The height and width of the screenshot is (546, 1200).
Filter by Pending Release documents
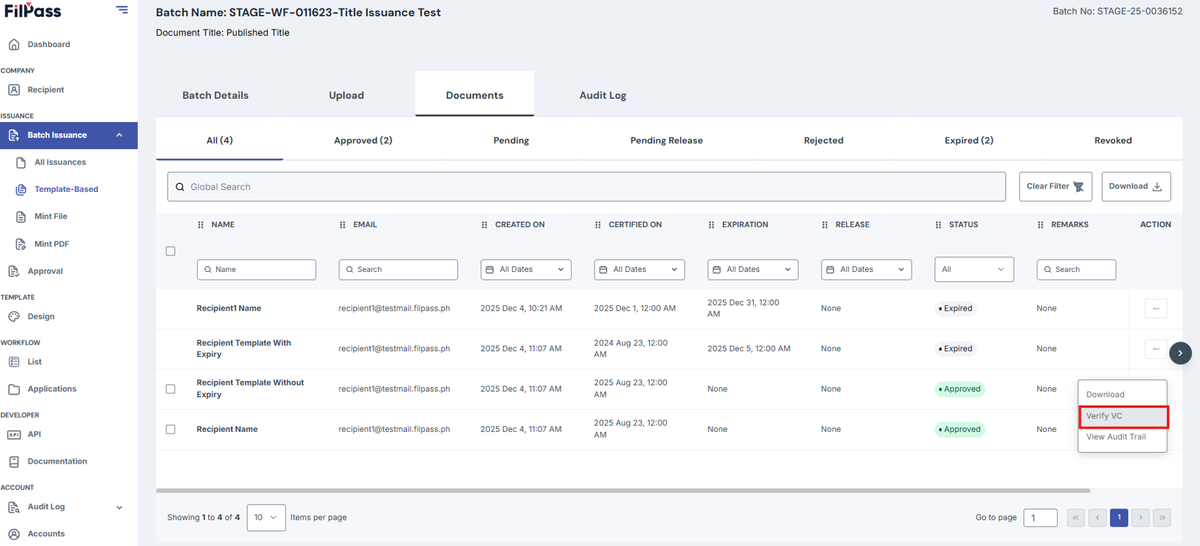point(666,140)
